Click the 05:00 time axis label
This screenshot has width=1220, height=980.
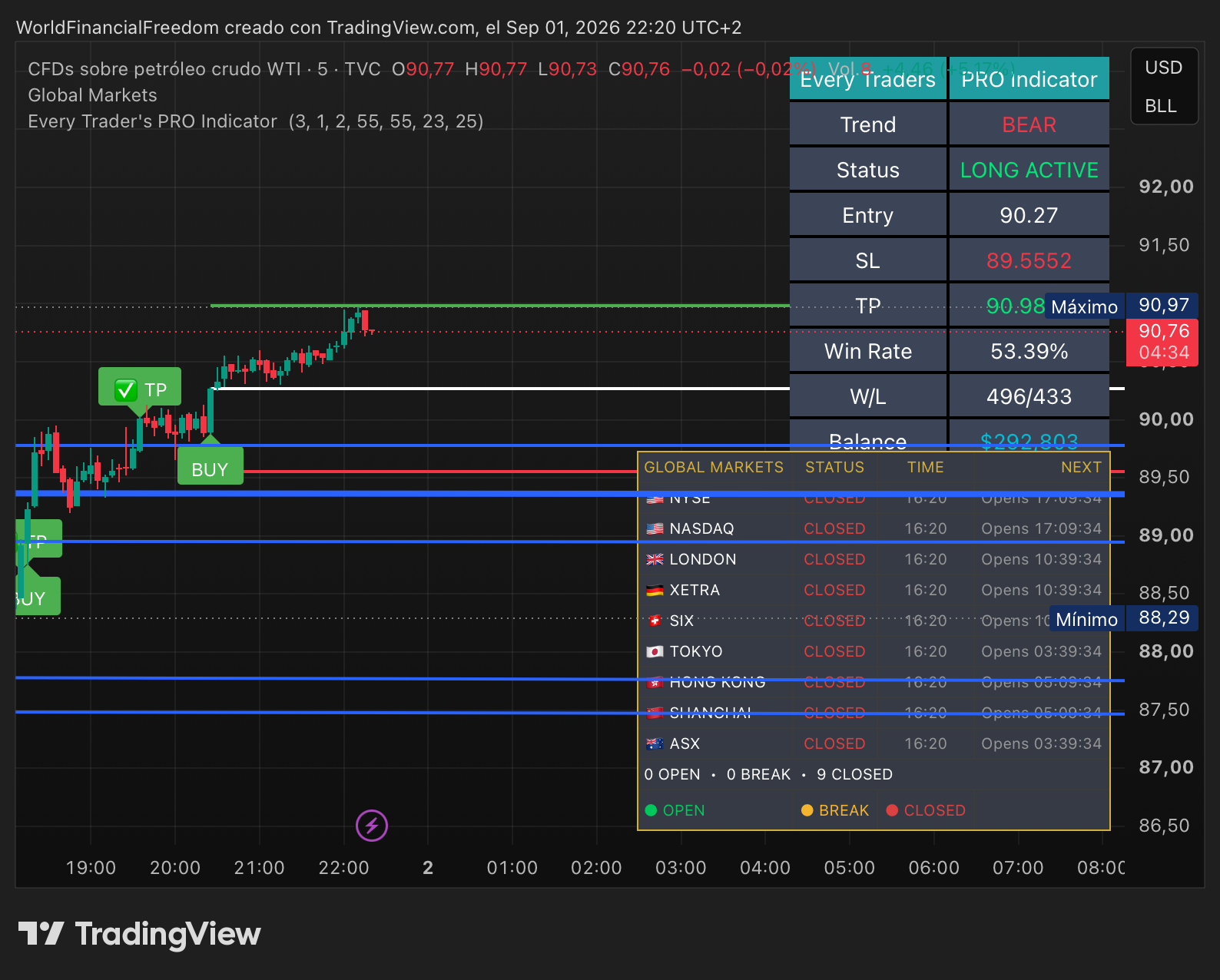[849, 868]
